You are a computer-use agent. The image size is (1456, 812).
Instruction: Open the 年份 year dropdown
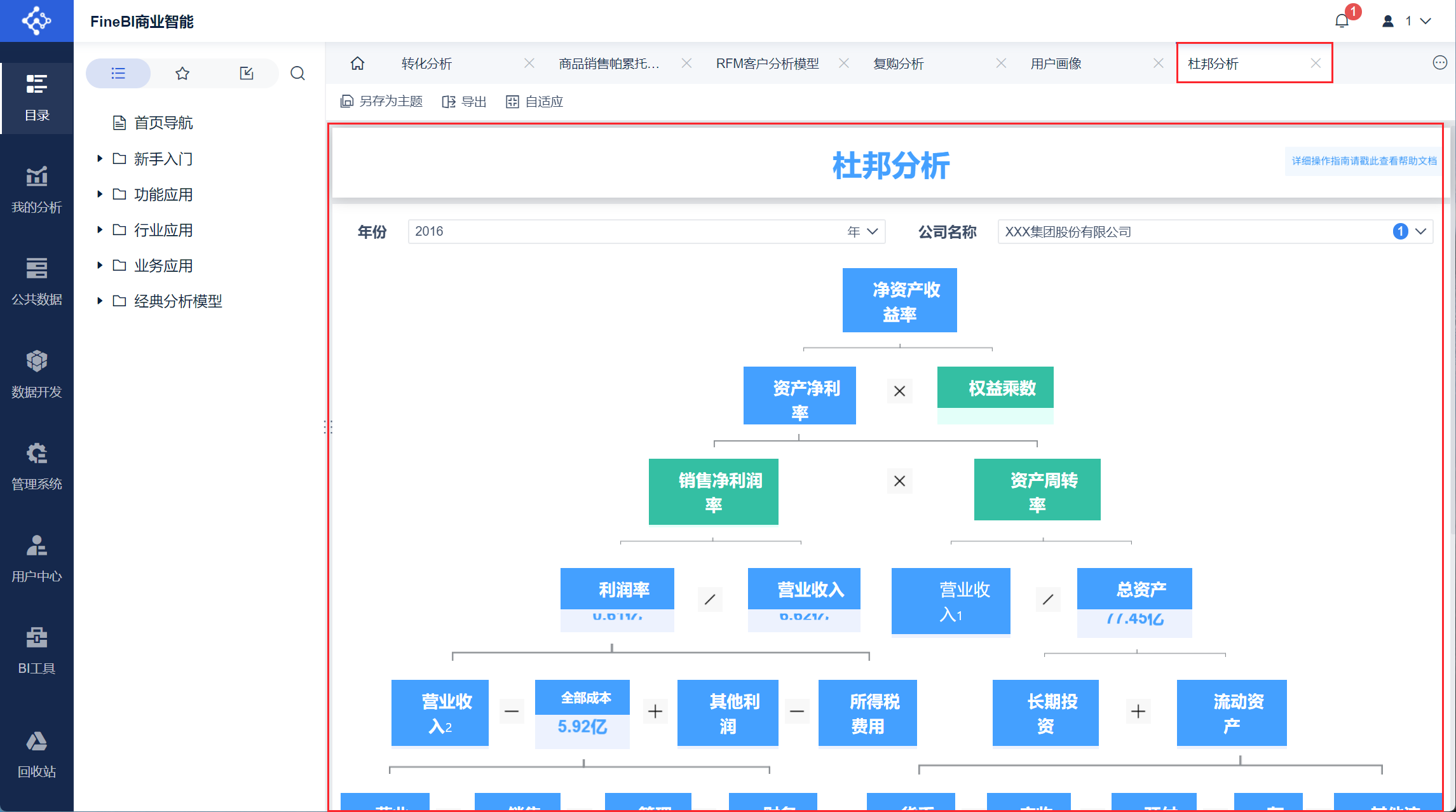(x=872, y=232)
